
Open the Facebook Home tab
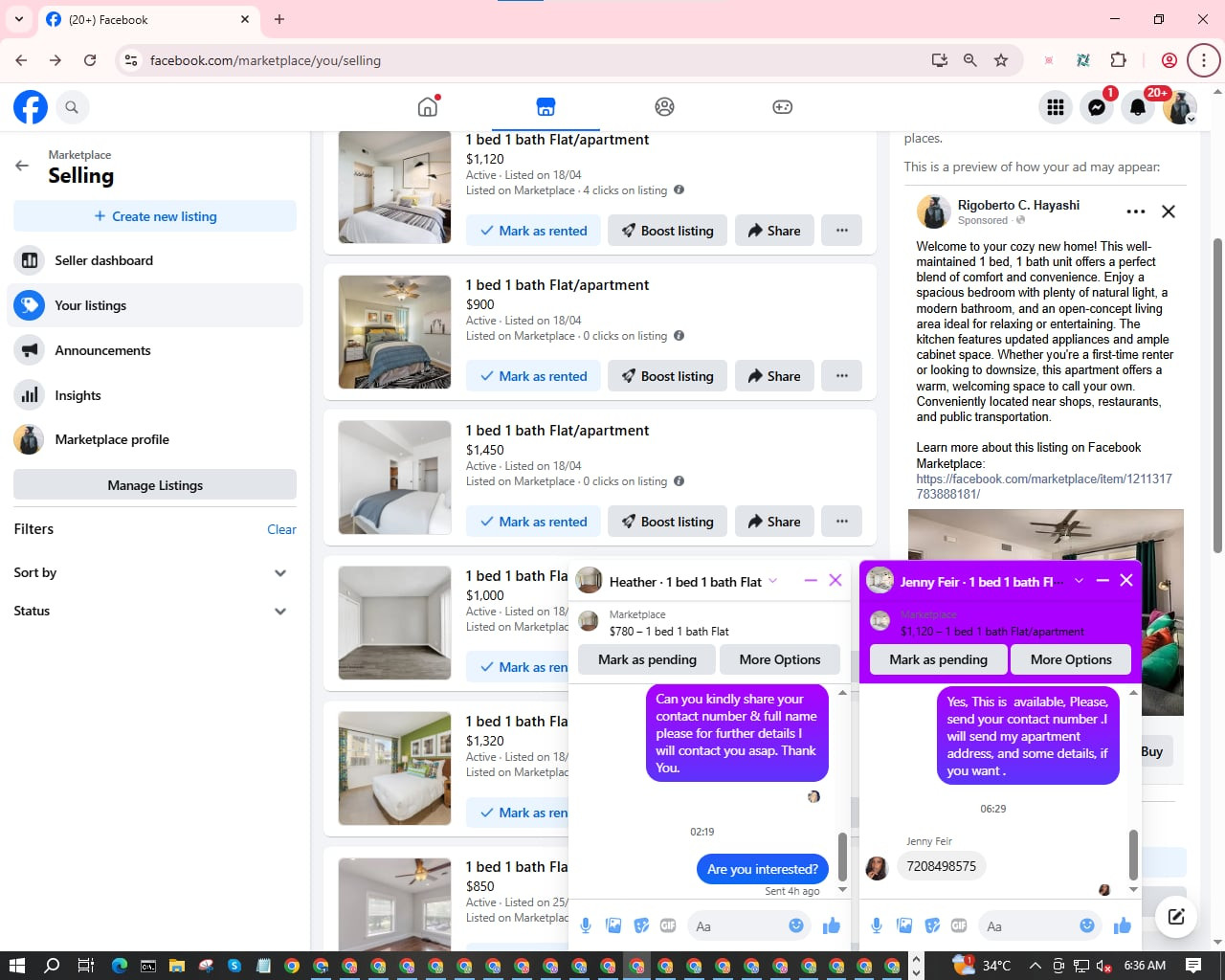click(428, 106)
